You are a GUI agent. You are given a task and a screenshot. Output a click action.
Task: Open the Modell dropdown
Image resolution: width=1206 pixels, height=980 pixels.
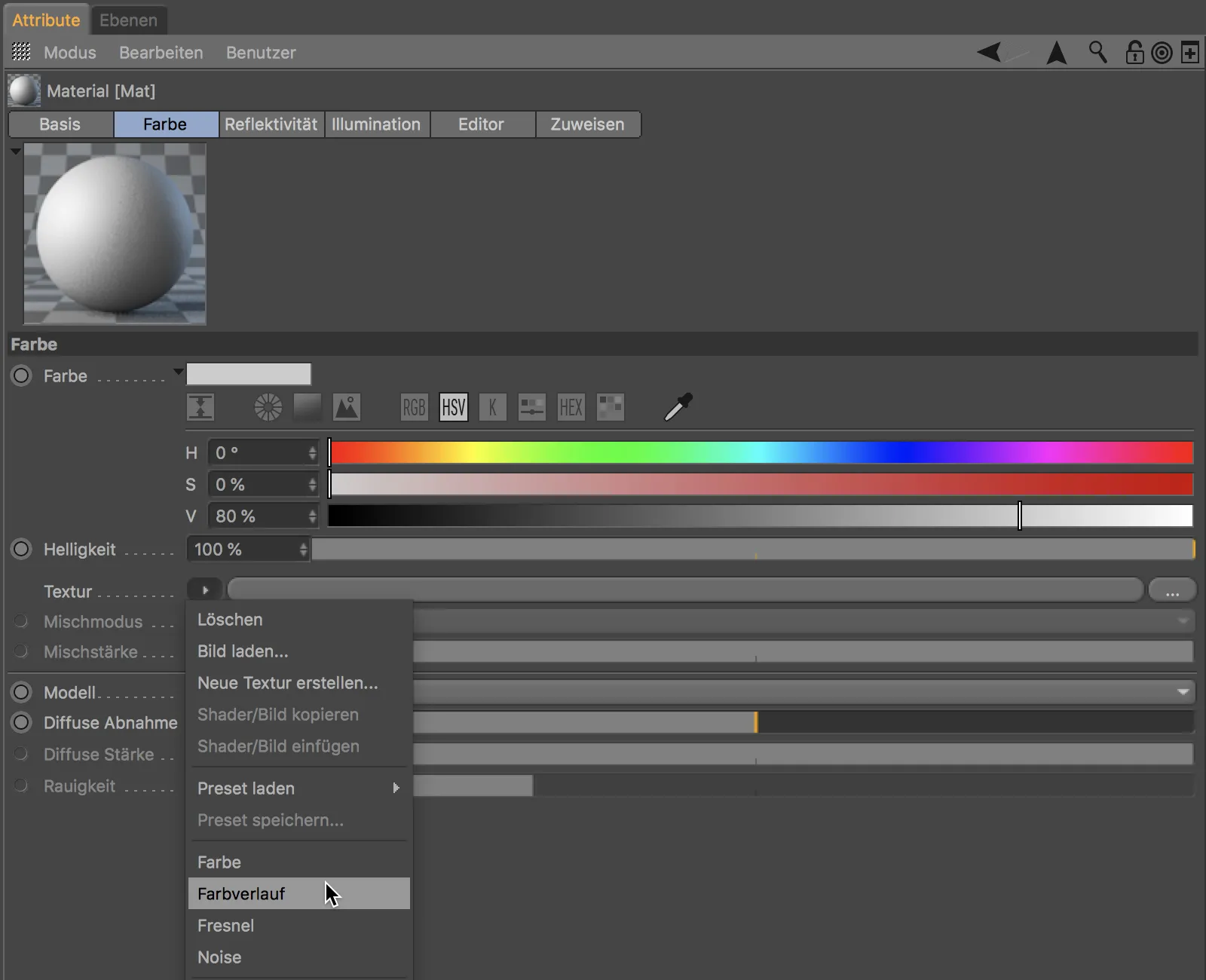803,692
